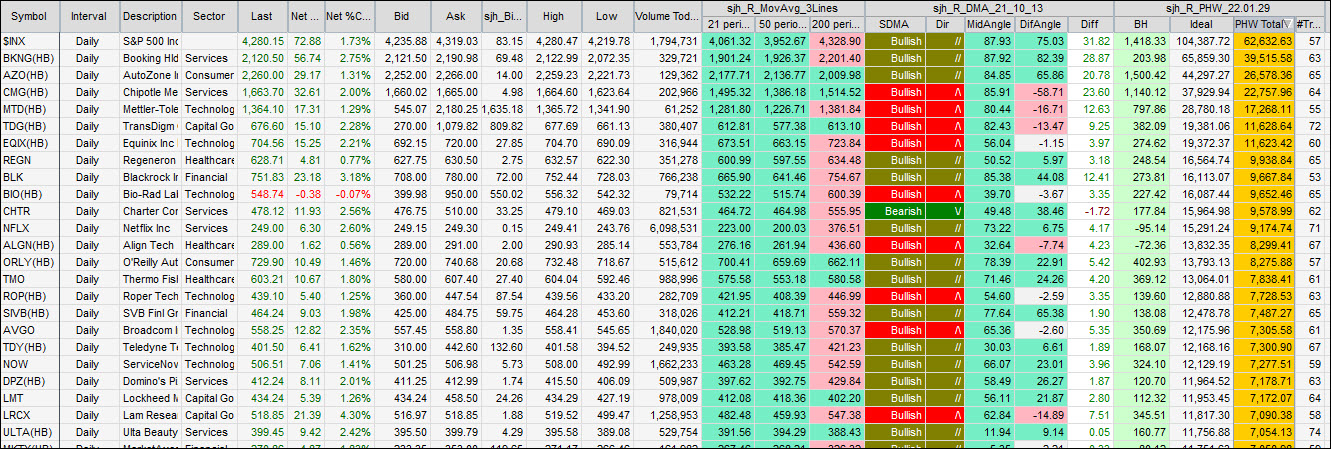Select the BLK symbol cell

30,177
